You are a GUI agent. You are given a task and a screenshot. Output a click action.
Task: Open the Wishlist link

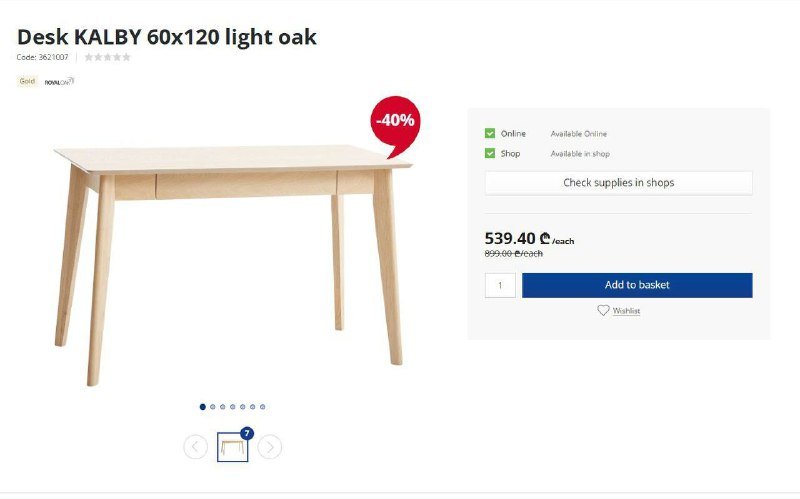(626, 311)
